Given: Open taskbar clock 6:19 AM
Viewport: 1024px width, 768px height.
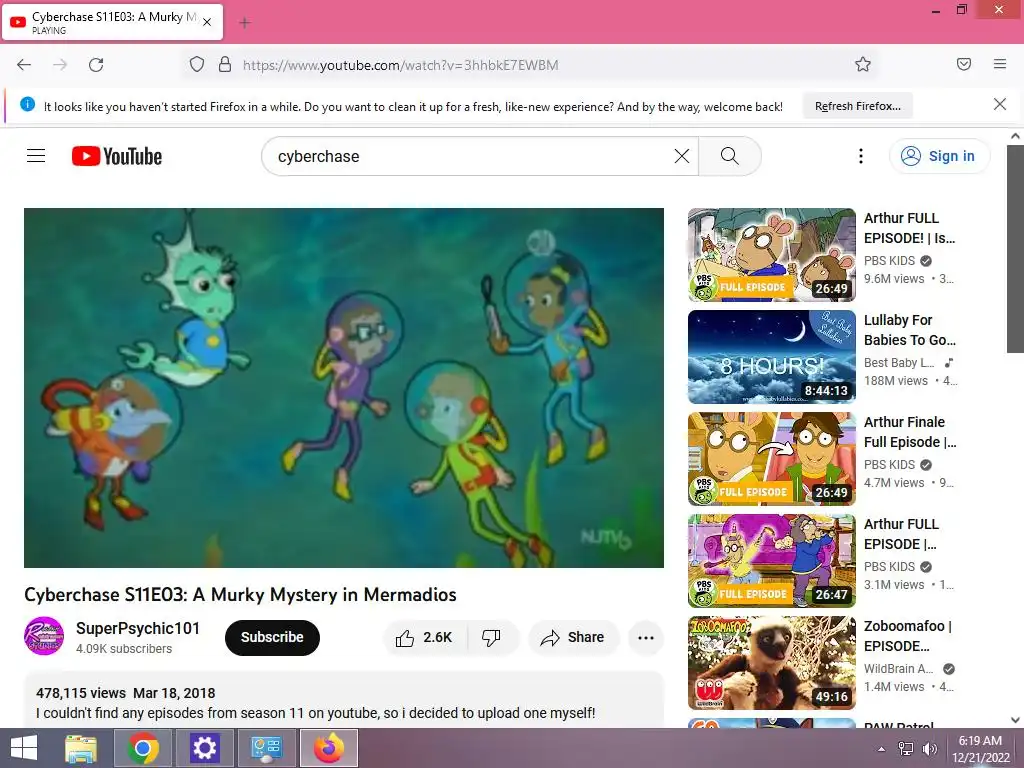Looking at the screenshot, I should tap(980, 749).
